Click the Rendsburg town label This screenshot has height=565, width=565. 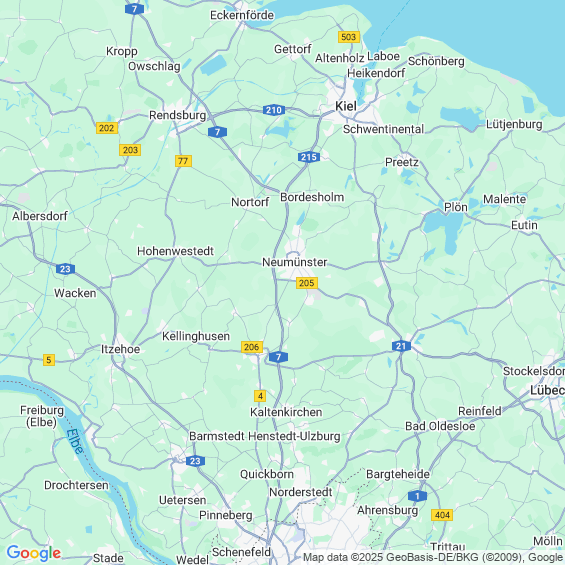178,115
